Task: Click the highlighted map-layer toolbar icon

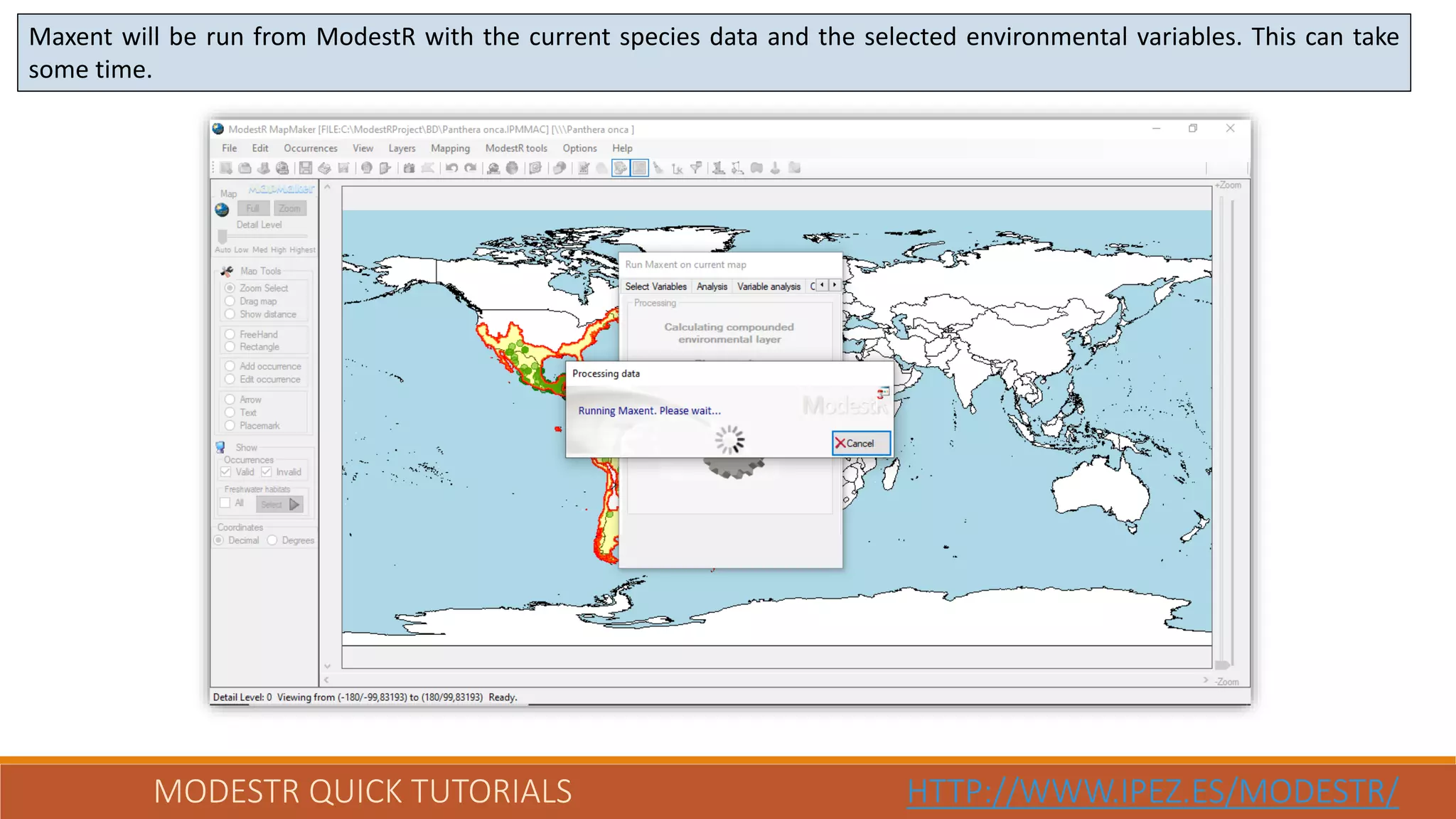Action: (x=621, y=168)
